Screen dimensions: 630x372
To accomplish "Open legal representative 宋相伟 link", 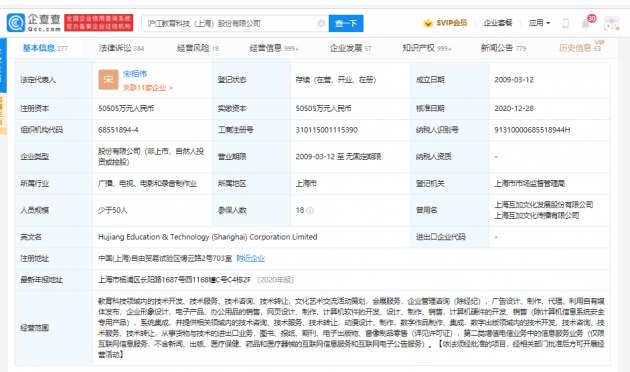I will click(135, 74).
